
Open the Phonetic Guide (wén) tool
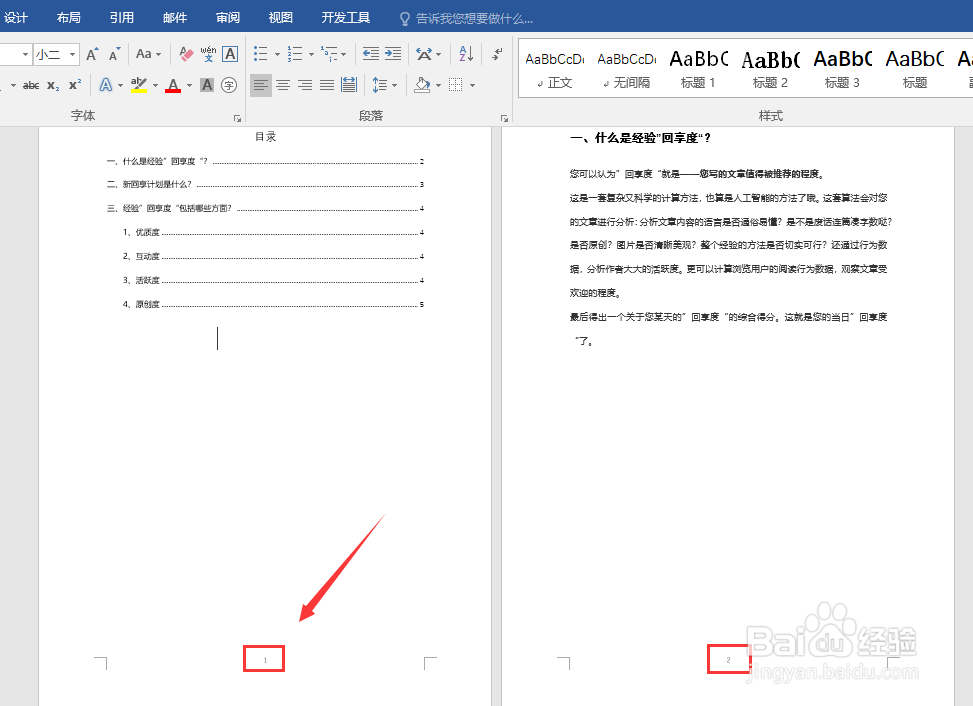pos(207,55)
